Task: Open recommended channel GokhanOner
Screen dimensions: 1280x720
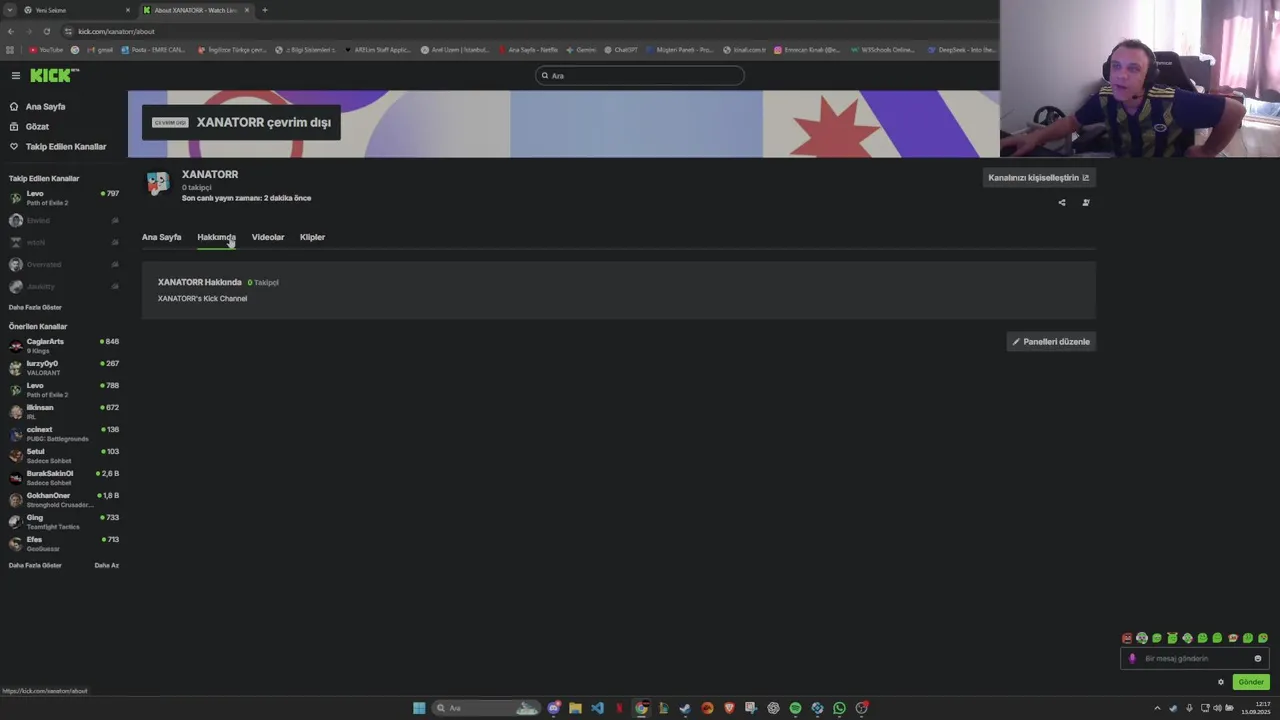Action: coord(63,500)
